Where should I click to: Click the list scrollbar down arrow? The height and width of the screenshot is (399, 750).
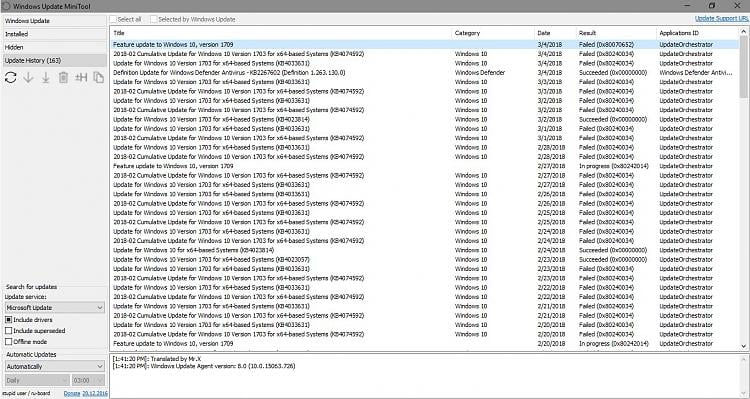[744, 346]
